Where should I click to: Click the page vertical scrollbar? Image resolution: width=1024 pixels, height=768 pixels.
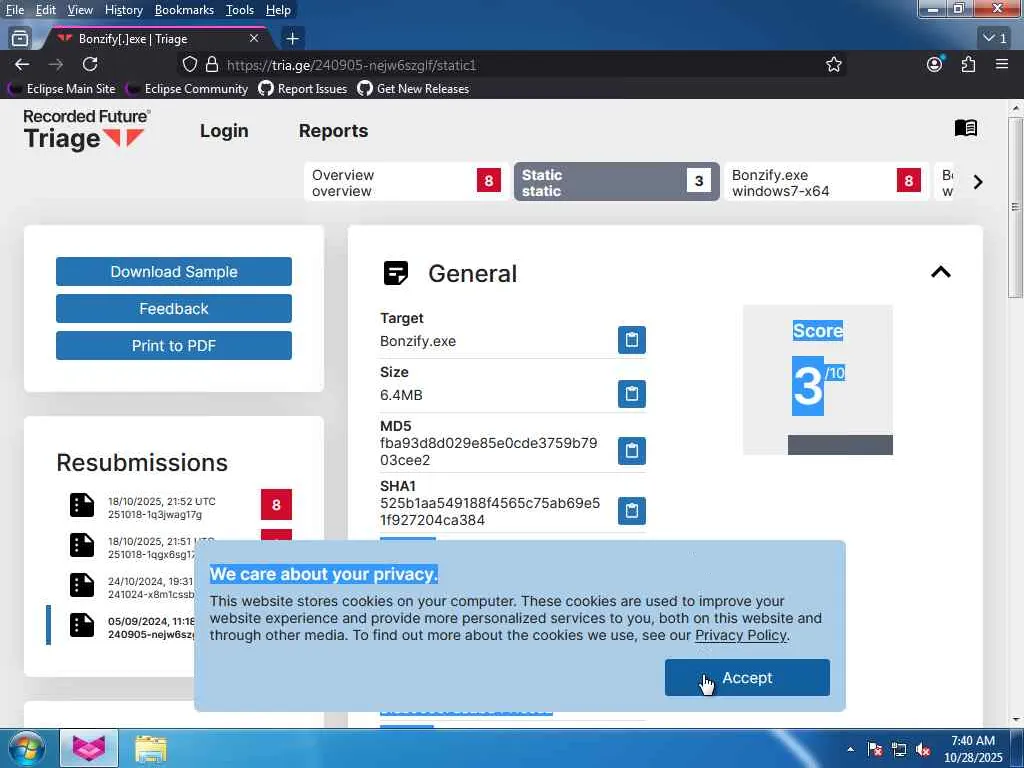pos(1016,207)
